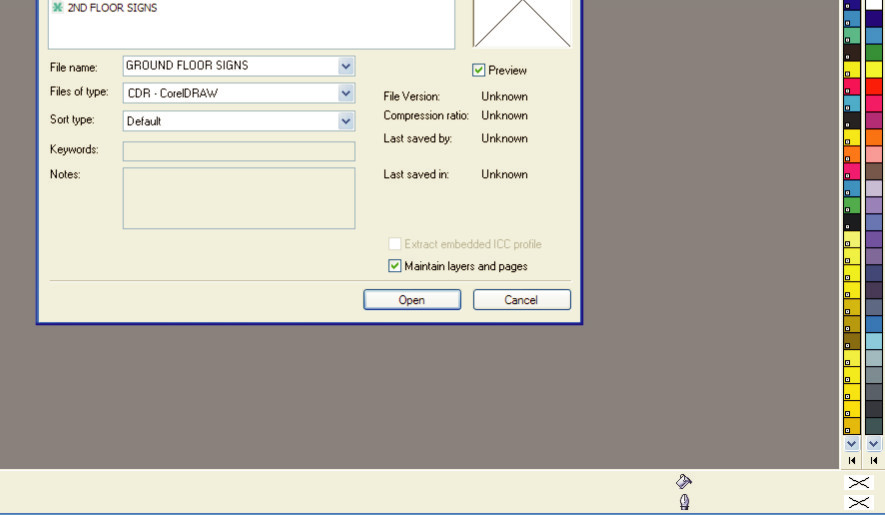The image size is (885, 515).
Task: Select the 2ND FLOOR SIGNS file
Action: pos(111,8)
